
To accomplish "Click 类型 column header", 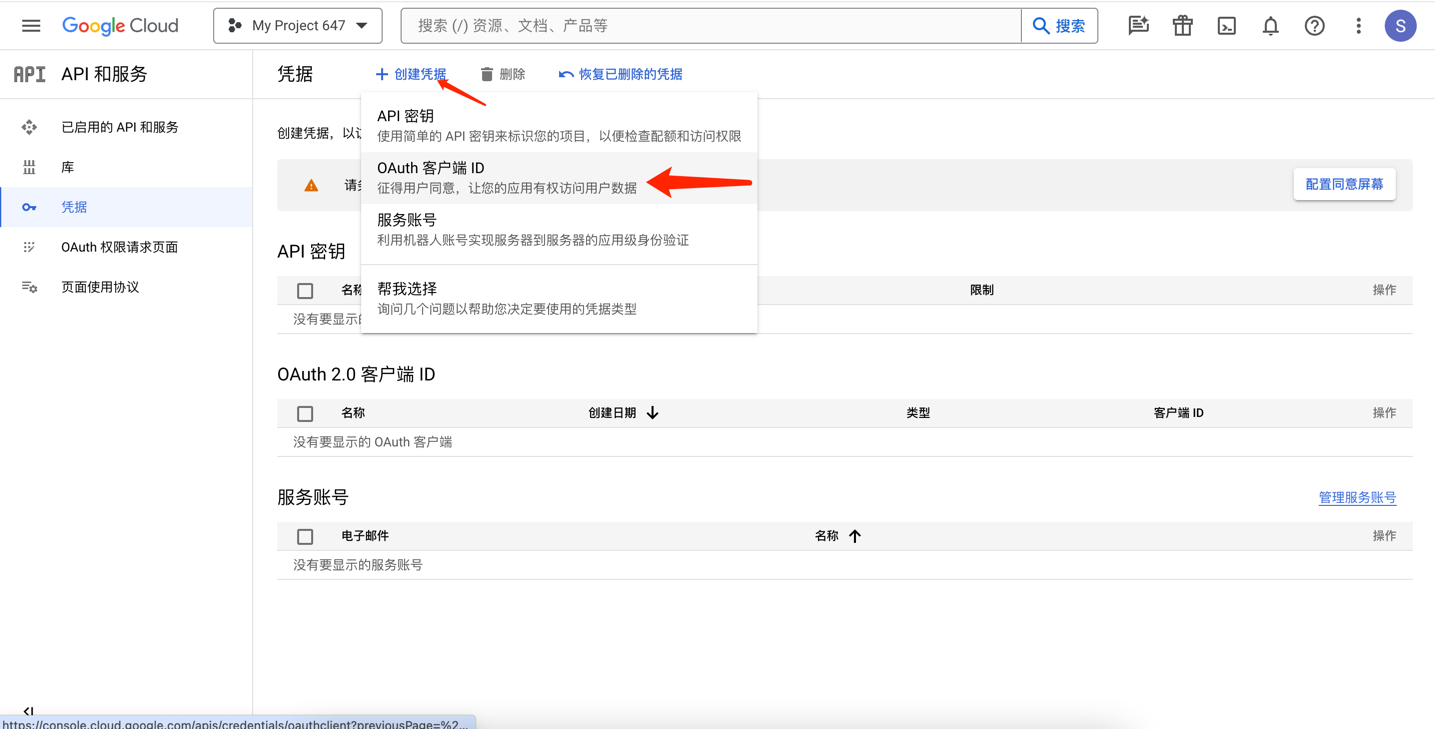I will click(x=918, y=413).
